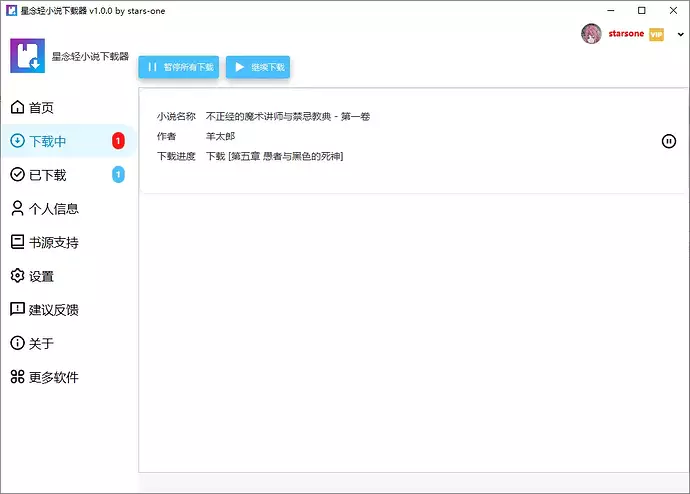This screenshot has width=690, height=494.
Task: Click the settings gear icon
Action: [17, 276]
